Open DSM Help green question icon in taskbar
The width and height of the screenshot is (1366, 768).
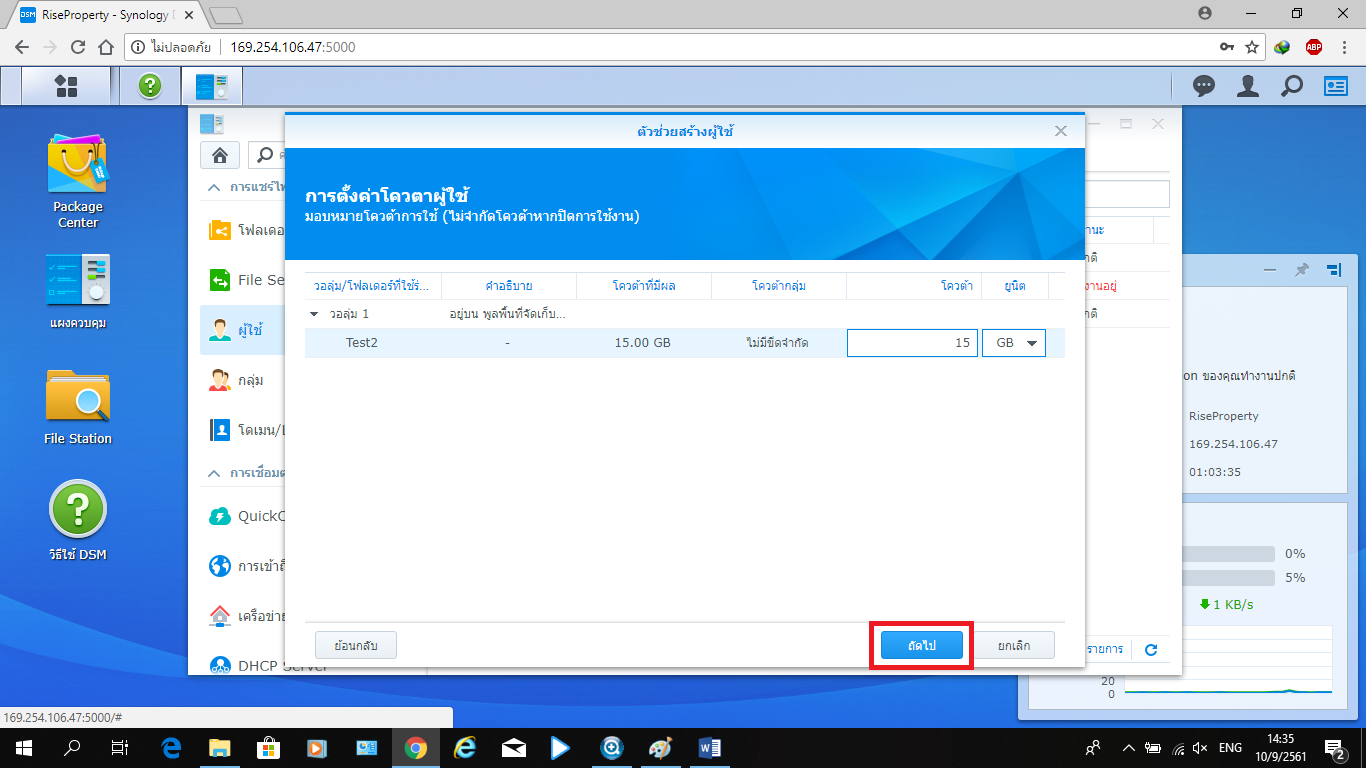(150, 87)
